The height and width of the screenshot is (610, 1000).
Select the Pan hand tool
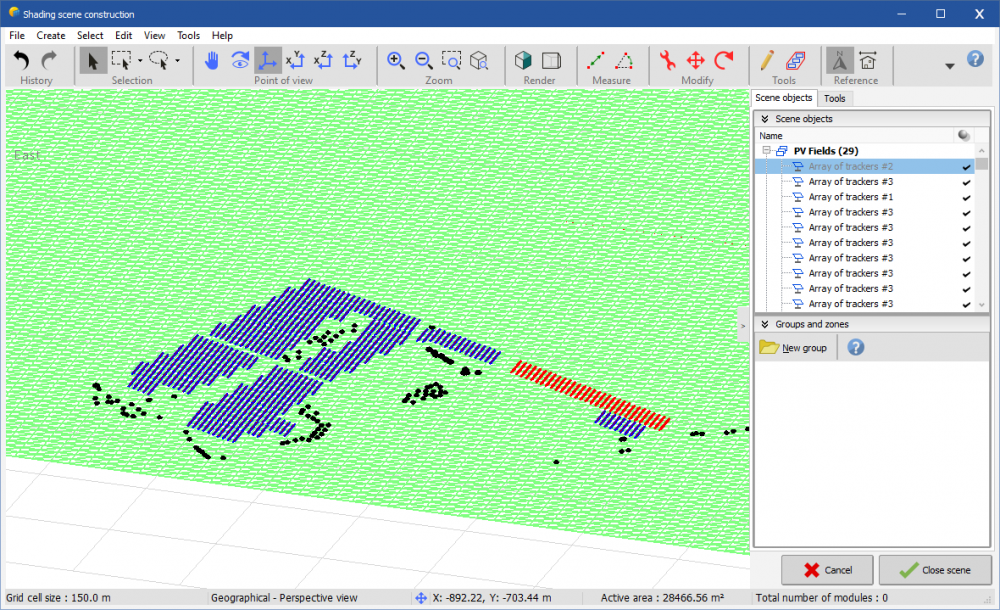[211, 61]
